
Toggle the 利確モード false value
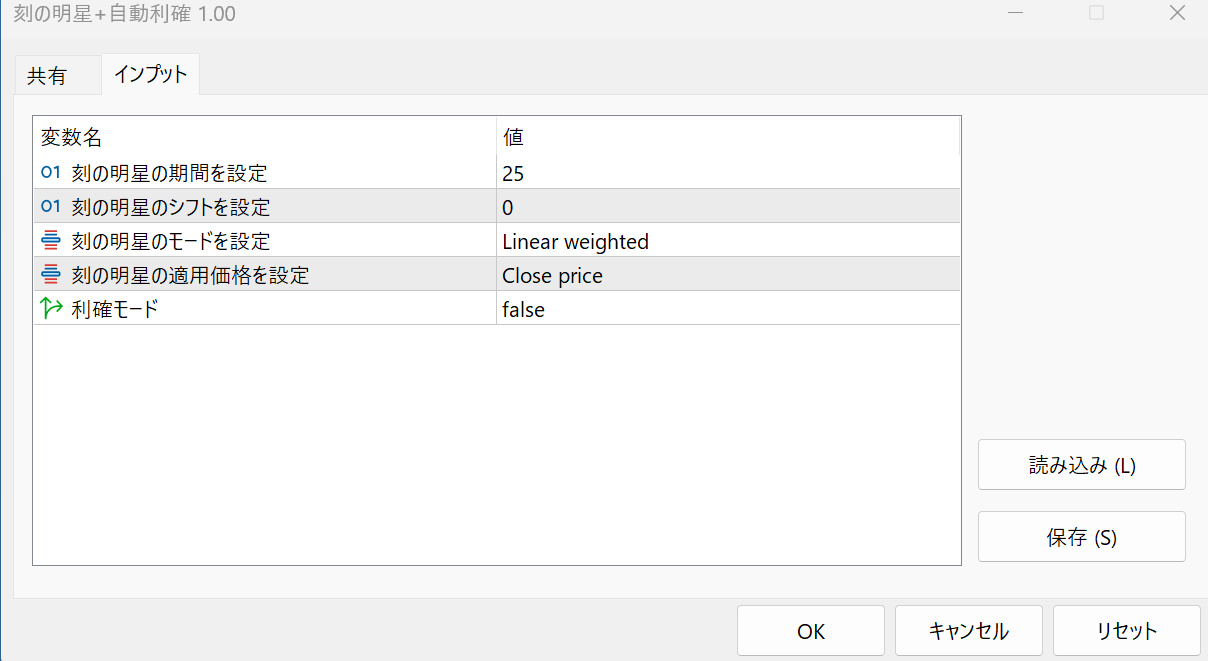[727, 310]
